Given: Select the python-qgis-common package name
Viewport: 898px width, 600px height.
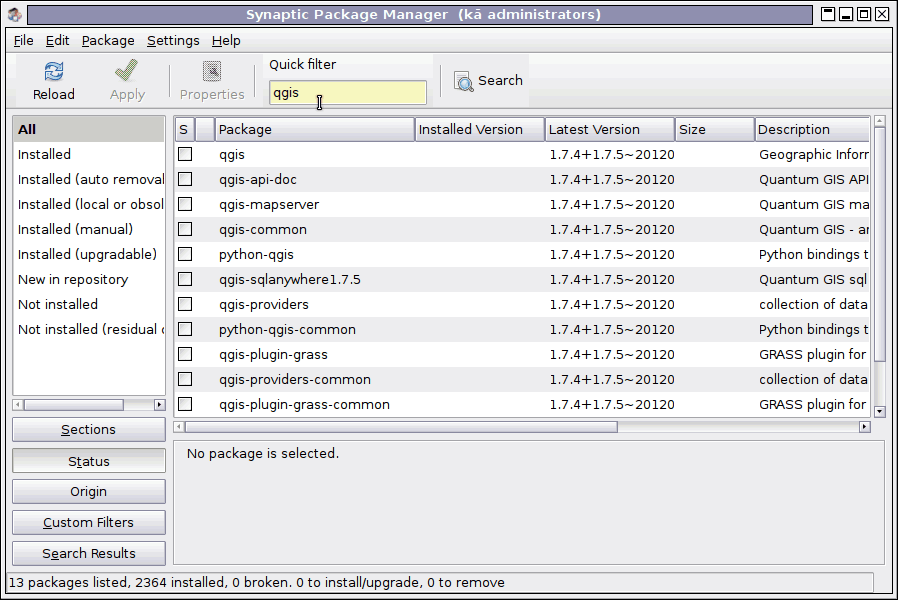Looking at the screenshot, I should (287, 329).
